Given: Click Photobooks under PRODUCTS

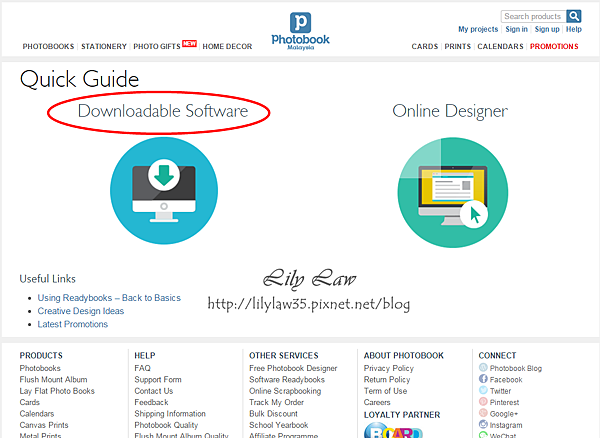Looking at the screenshot, I should (40, 368).
